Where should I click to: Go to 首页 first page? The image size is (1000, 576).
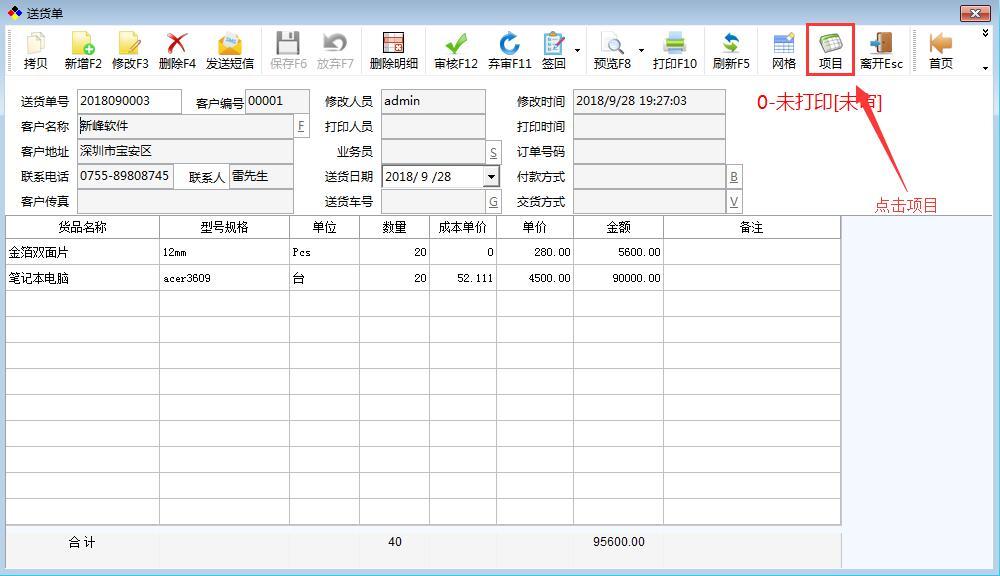pyautogui.click(x=941, y=50)
